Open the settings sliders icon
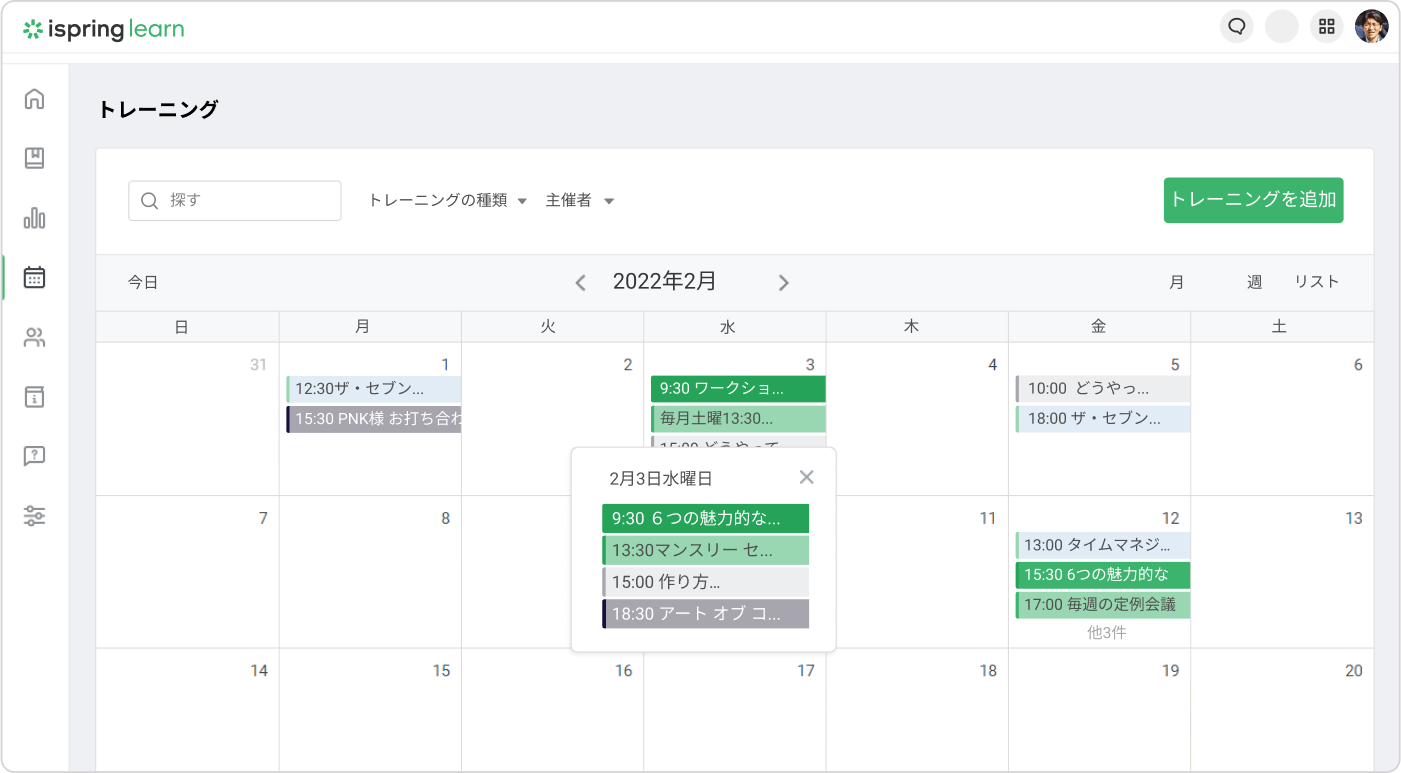Viewport: 1401px width, 773px height. click(x=35, y=516)
